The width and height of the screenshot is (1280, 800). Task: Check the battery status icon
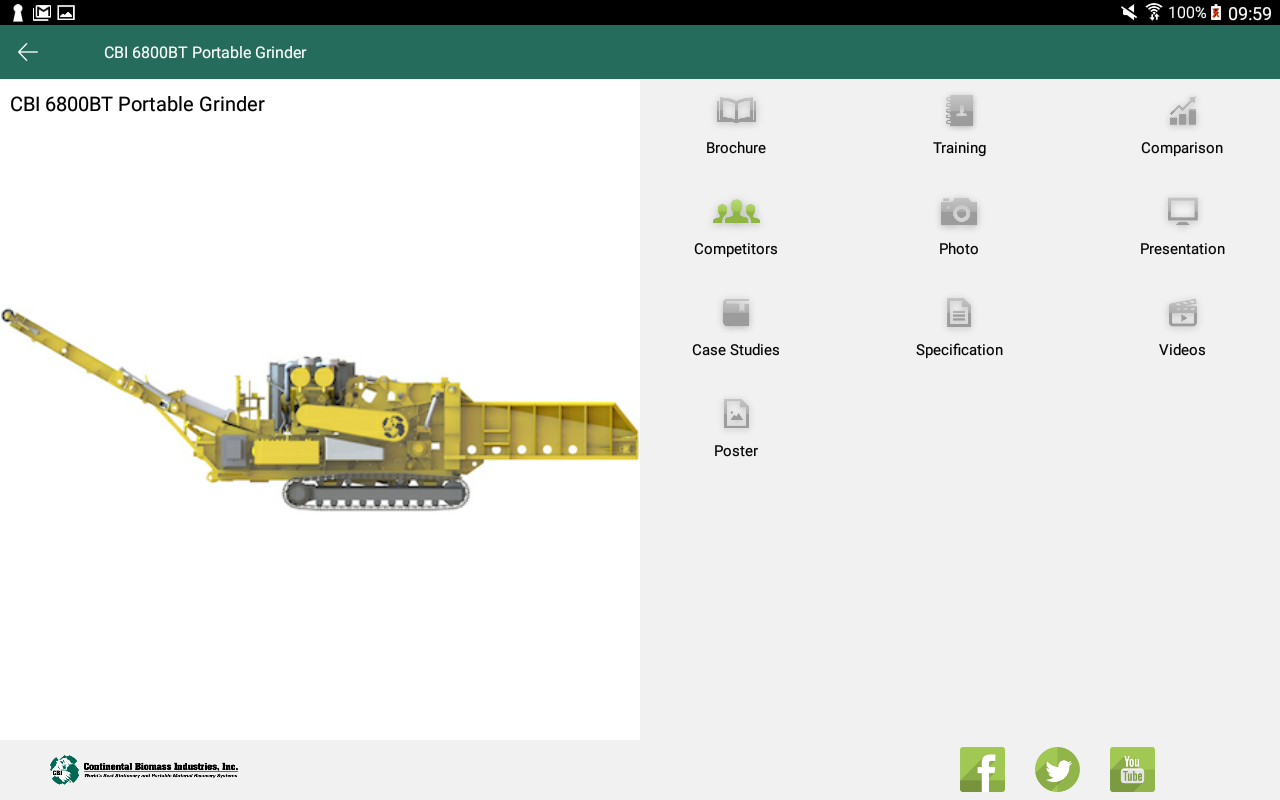pyautogui.click(x=1216, y=12)
